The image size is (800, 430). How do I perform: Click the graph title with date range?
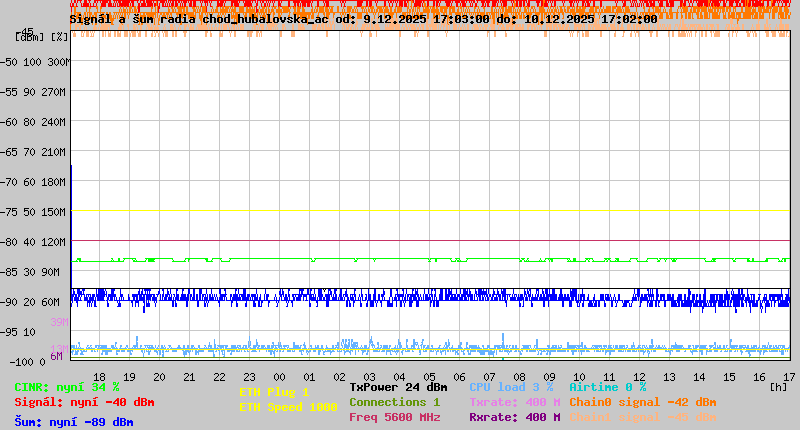pyautogui.click(x=363, y=19)
